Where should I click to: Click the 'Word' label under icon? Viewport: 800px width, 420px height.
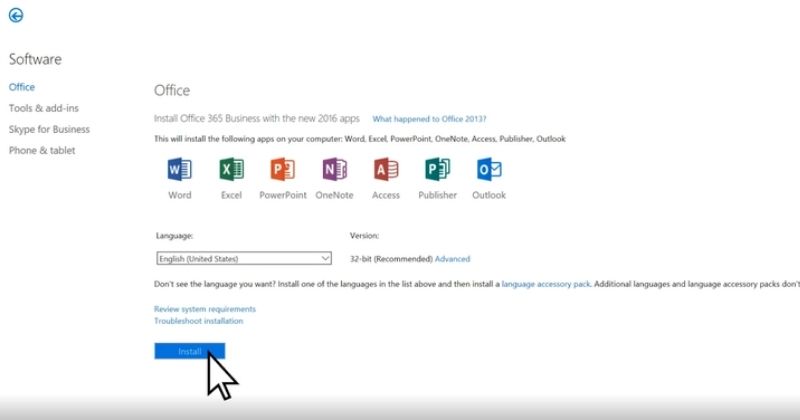[x=180, y=195]
